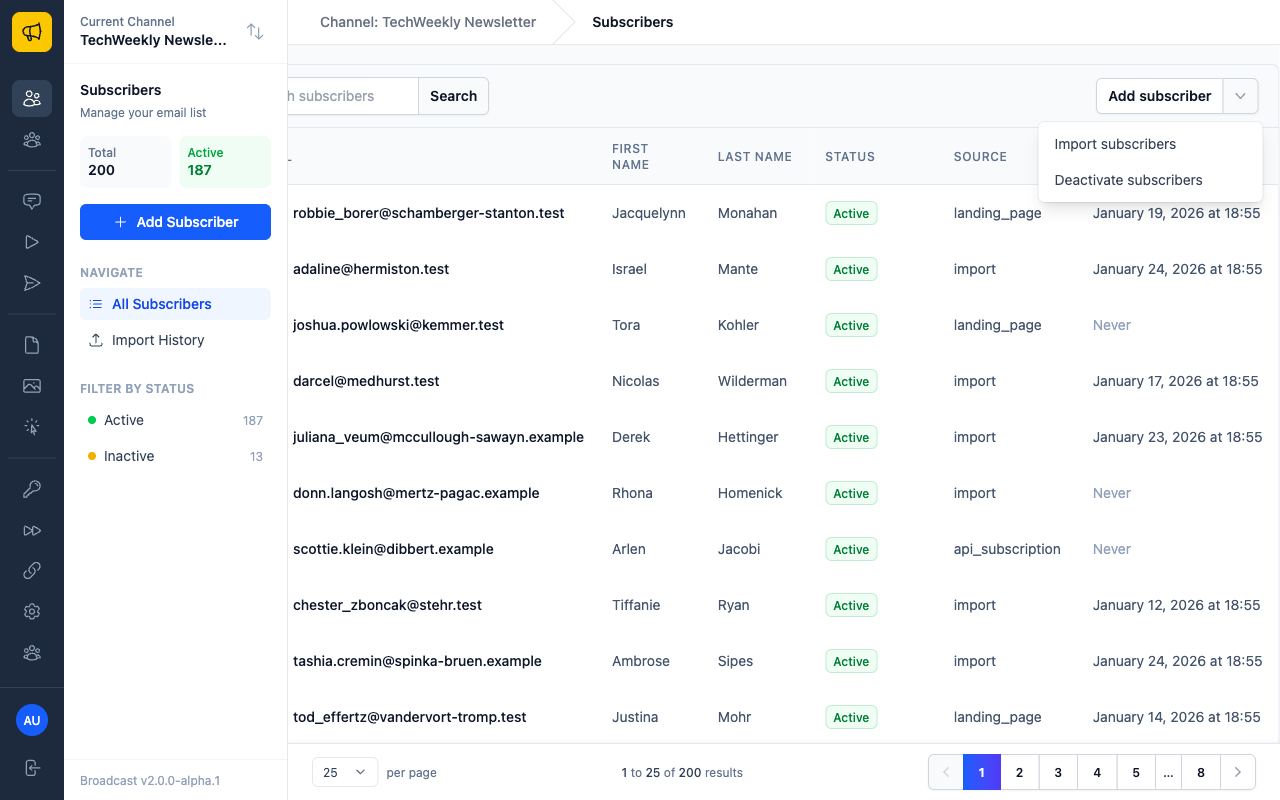Click the Subscribers breadcrumb
1280x800 pixels.
[x=633, y=22]
